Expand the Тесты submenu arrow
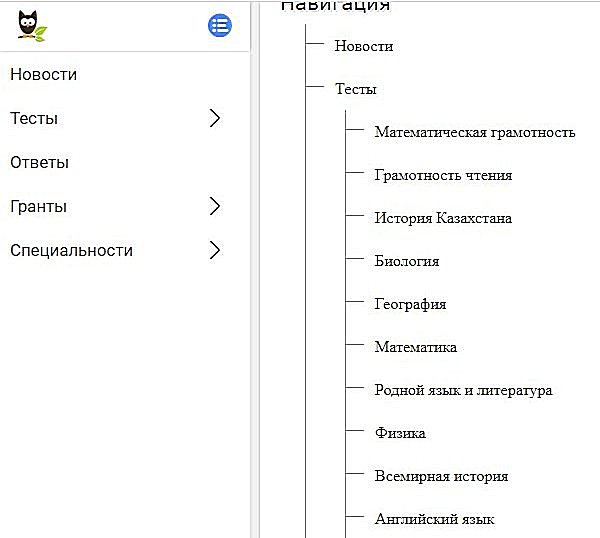Image resolution: width=600 pixels, height=538 pixels. tap(214, 118)
